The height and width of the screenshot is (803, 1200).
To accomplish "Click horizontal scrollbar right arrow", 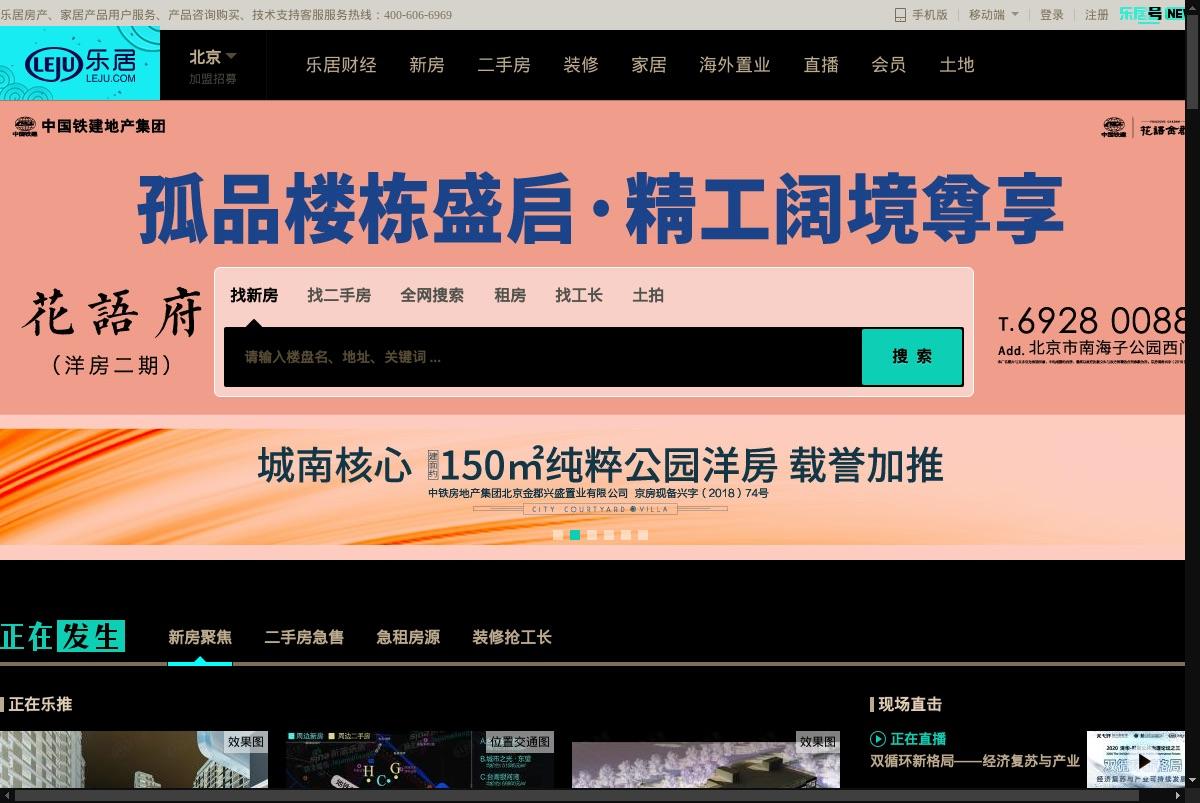I will pos(1179,796).
